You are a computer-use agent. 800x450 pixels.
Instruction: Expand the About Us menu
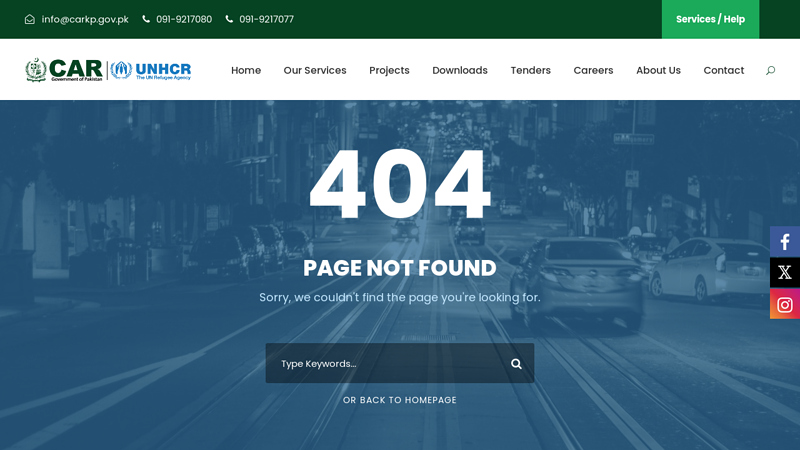(x=658, y=70)
